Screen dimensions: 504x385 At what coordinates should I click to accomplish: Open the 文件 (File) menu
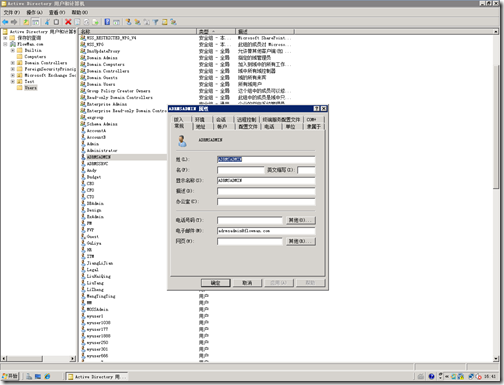click(12, 12)
